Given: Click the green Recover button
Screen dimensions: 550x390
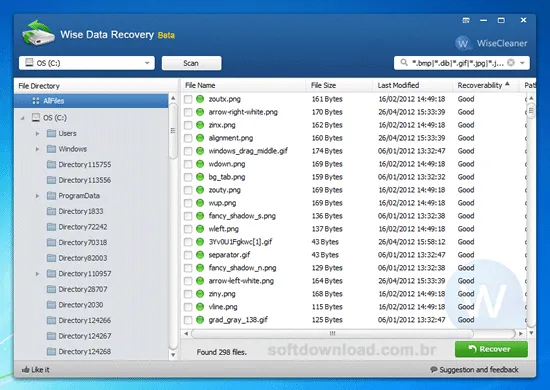Looking at the screenshot, I should pos(491,349).
